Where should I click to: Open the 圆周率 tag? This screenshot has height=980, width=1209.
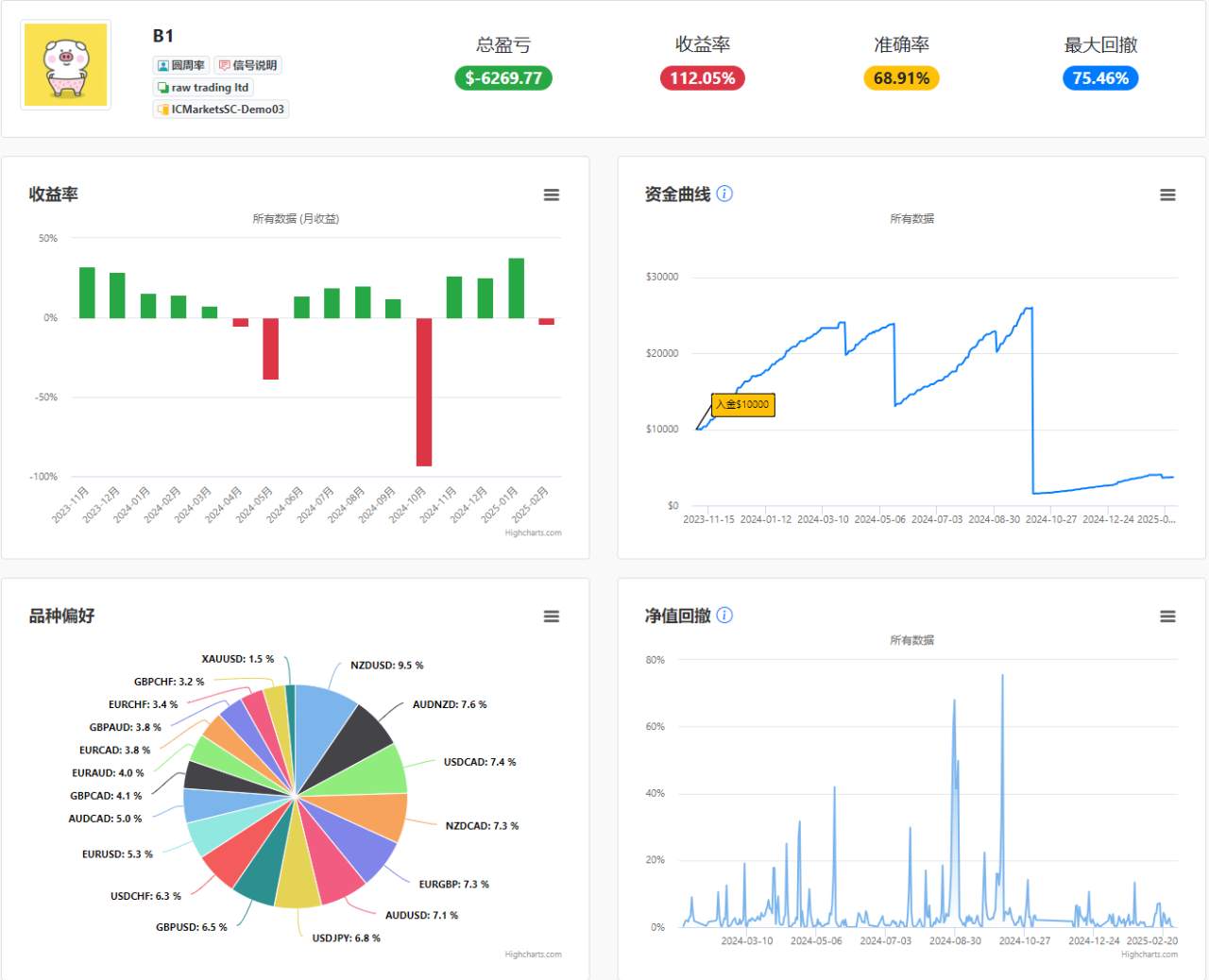[180, 65]
